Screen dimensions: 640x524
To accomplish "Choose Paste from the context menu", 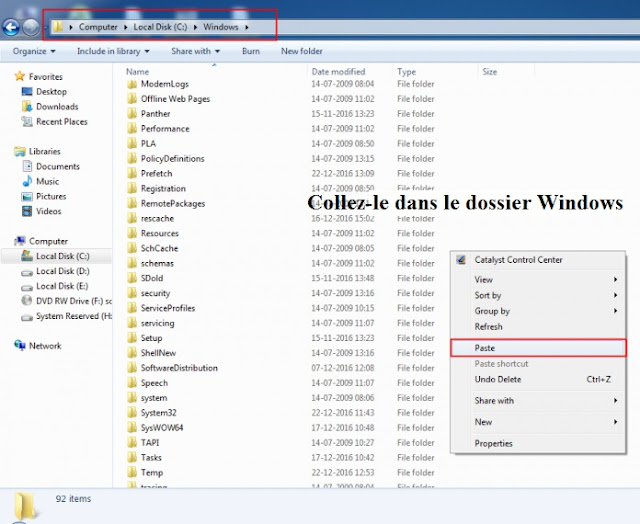I will (538, 348).
